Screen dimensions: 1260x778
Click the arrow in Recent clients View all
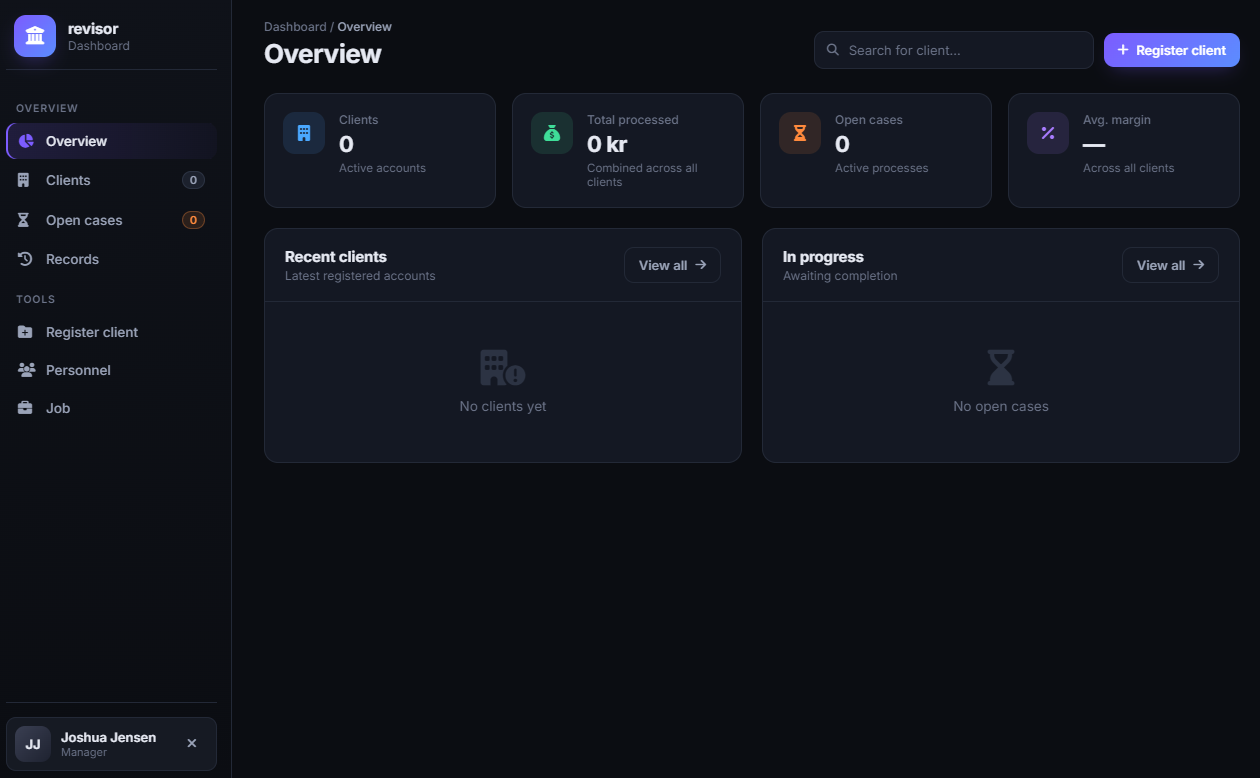pyautogui.click(x=701, y=265)
